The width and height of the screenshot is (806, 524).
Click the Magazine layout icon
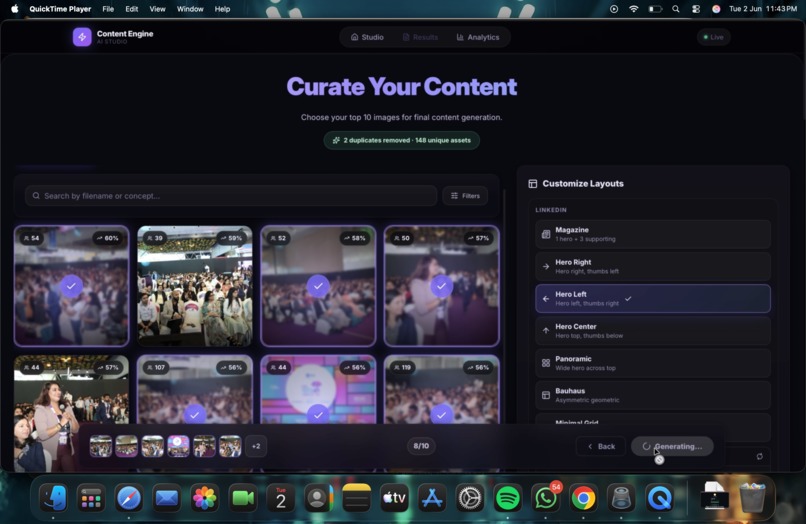coord(546,234)
